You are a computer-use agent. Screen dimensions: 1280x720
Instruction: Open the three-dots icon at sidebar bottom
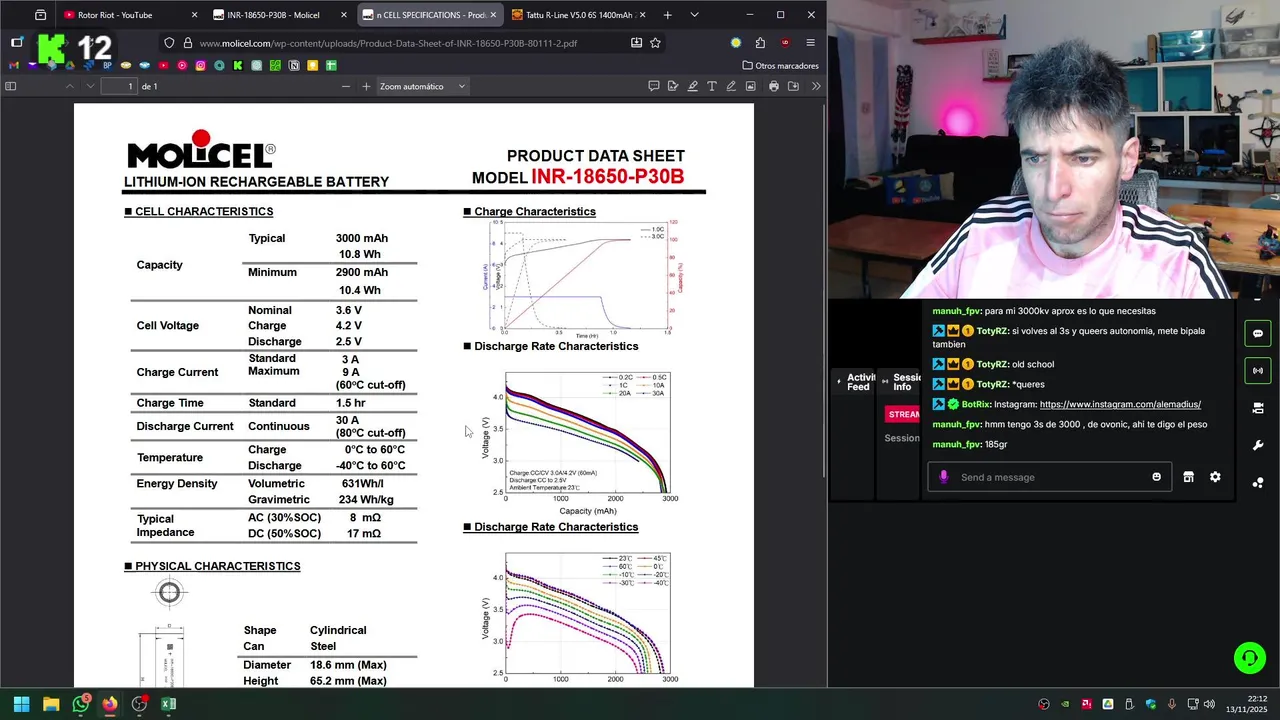click(x=1258, y=483)
